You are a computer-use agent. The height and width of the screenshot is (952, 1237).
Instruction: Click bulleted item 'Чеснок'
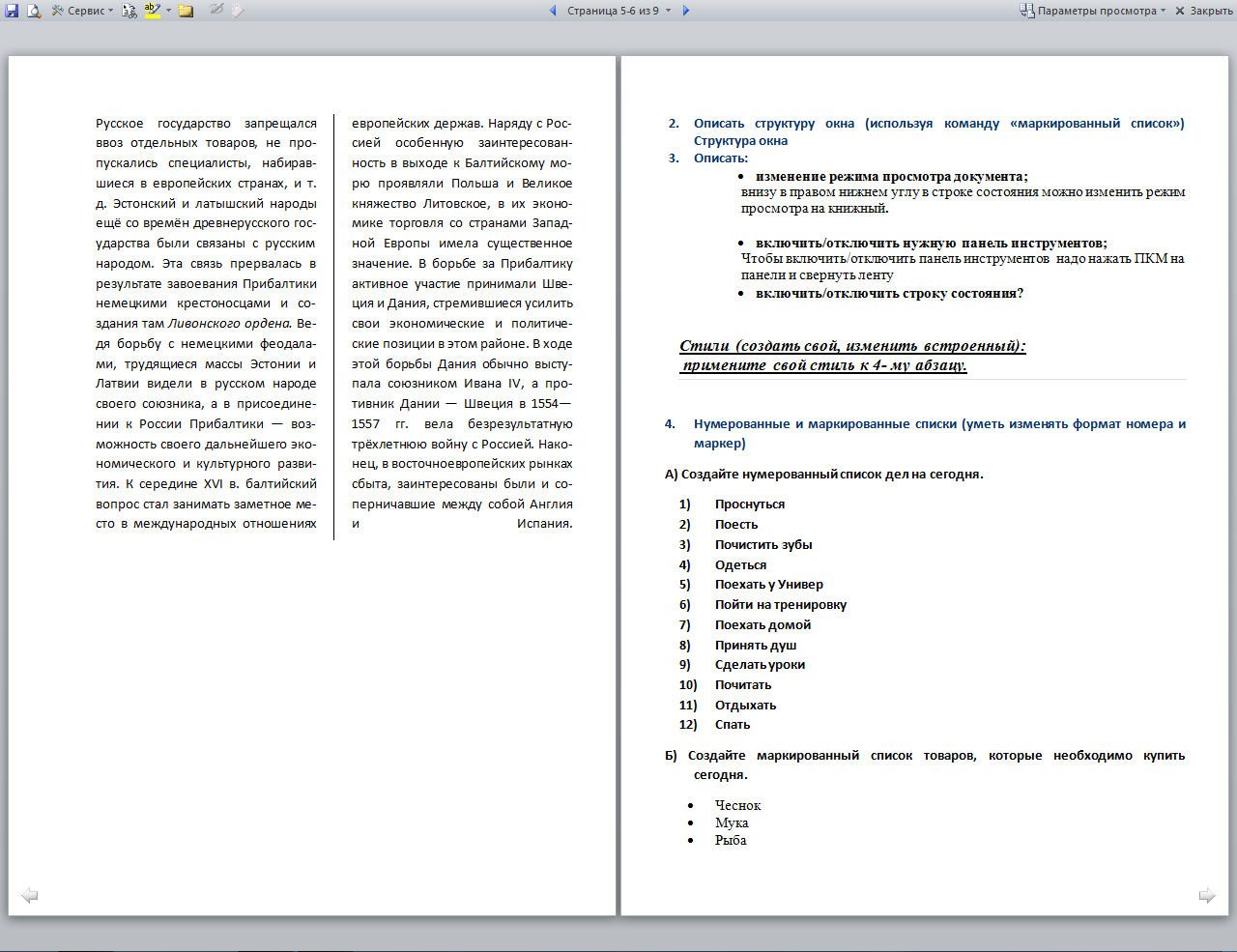pyautogui.click(x=737, y=806)
